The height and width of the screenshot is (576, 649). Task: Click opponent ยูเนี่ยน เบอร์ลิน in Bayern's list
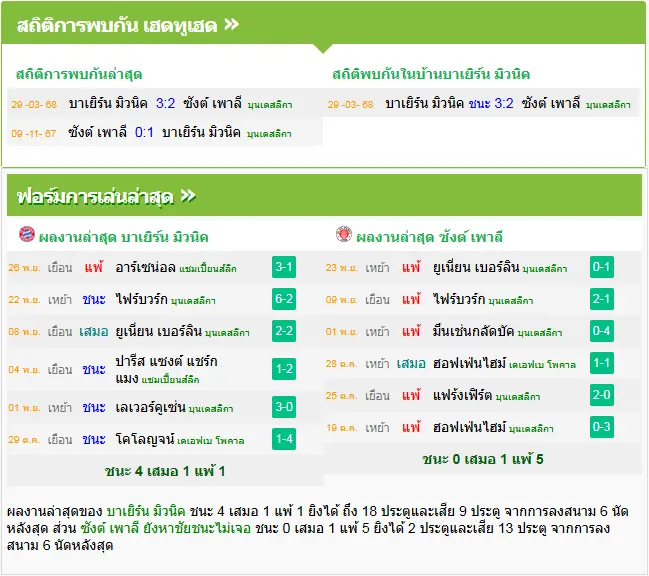click(x=159, y=331)
